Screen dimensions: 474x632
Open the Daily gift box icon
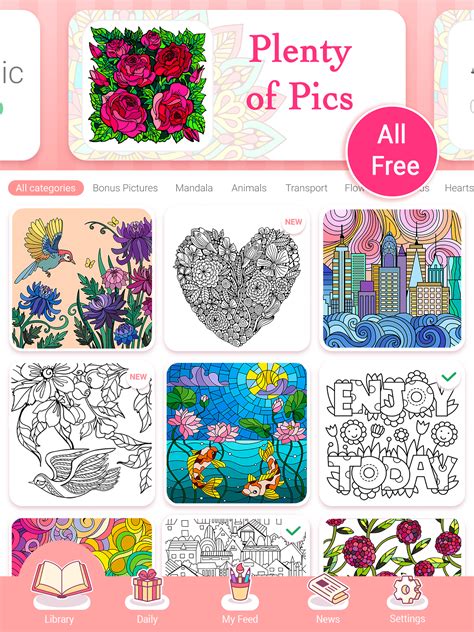[147, 586]
